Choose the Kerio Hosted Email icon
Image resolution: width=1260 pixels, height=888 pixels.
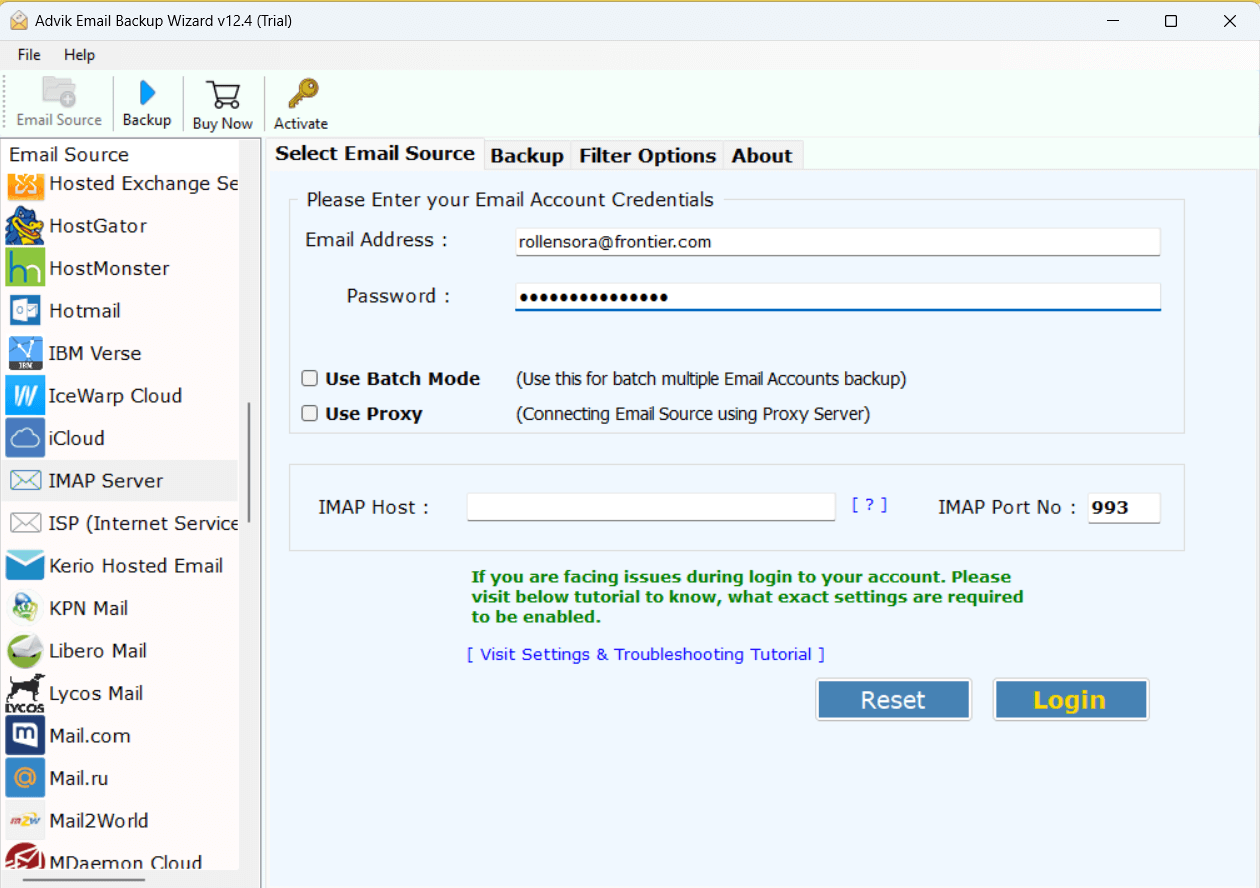[x=25, y=566]
